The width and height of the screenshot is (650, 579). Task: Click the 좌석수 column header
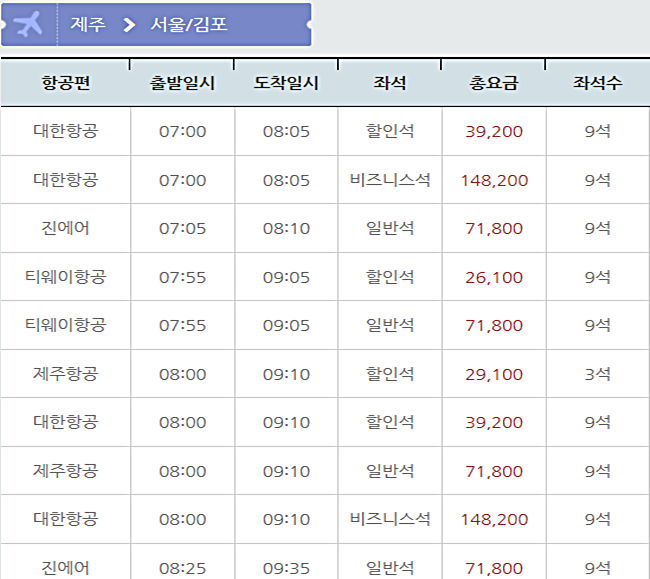(x=597, y=82)
